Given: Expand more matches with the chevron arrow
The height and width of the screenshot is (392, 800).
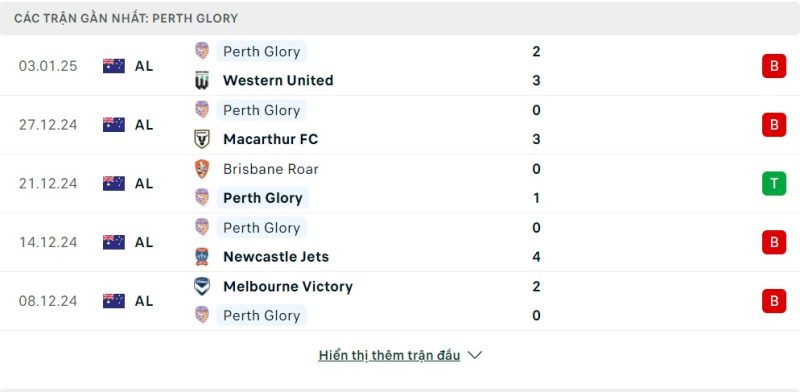Looking at the screenshot, I should point(474,355).
